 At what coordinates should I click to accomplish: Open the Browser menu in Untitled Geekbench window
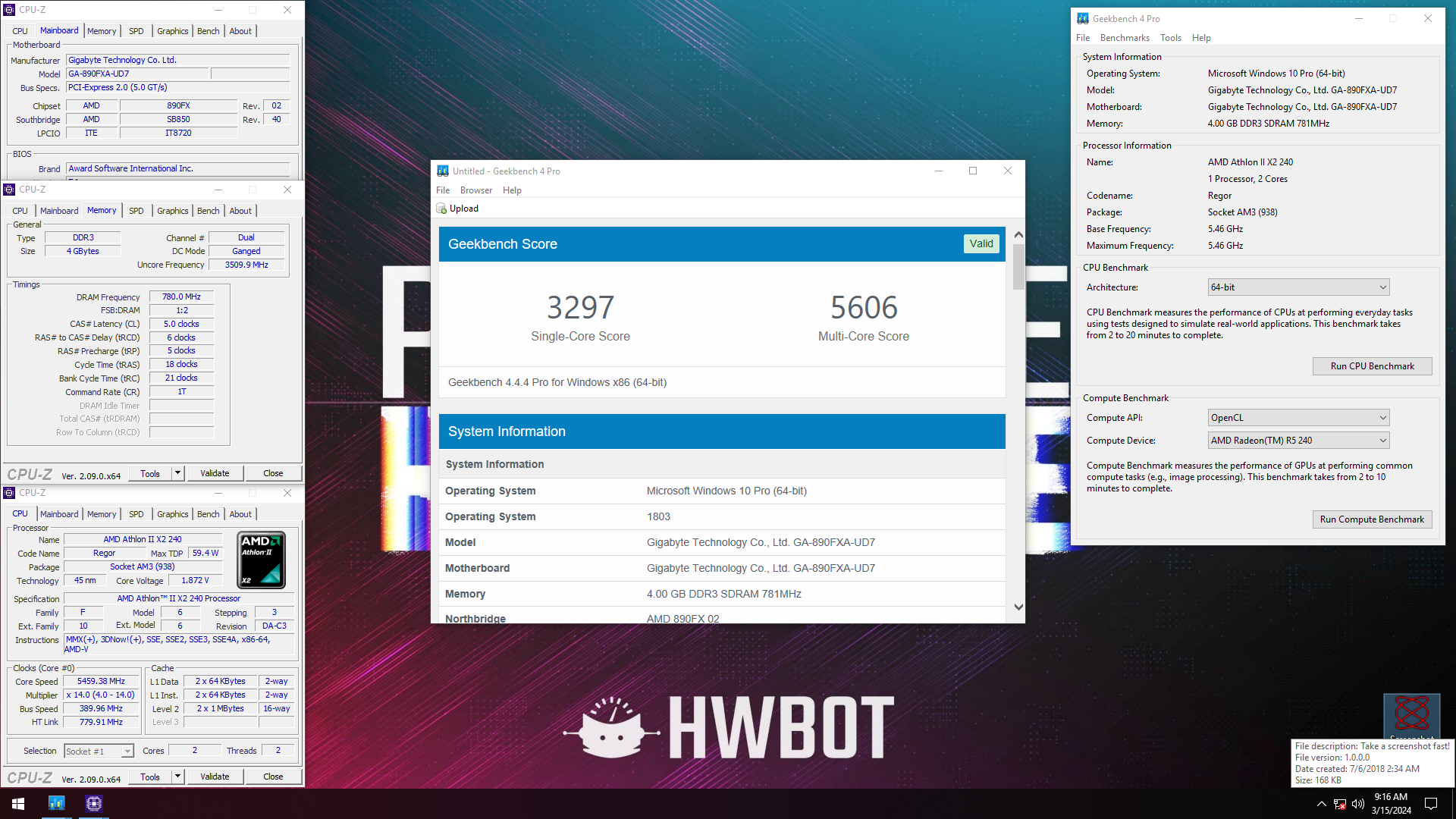click(476, 190)
